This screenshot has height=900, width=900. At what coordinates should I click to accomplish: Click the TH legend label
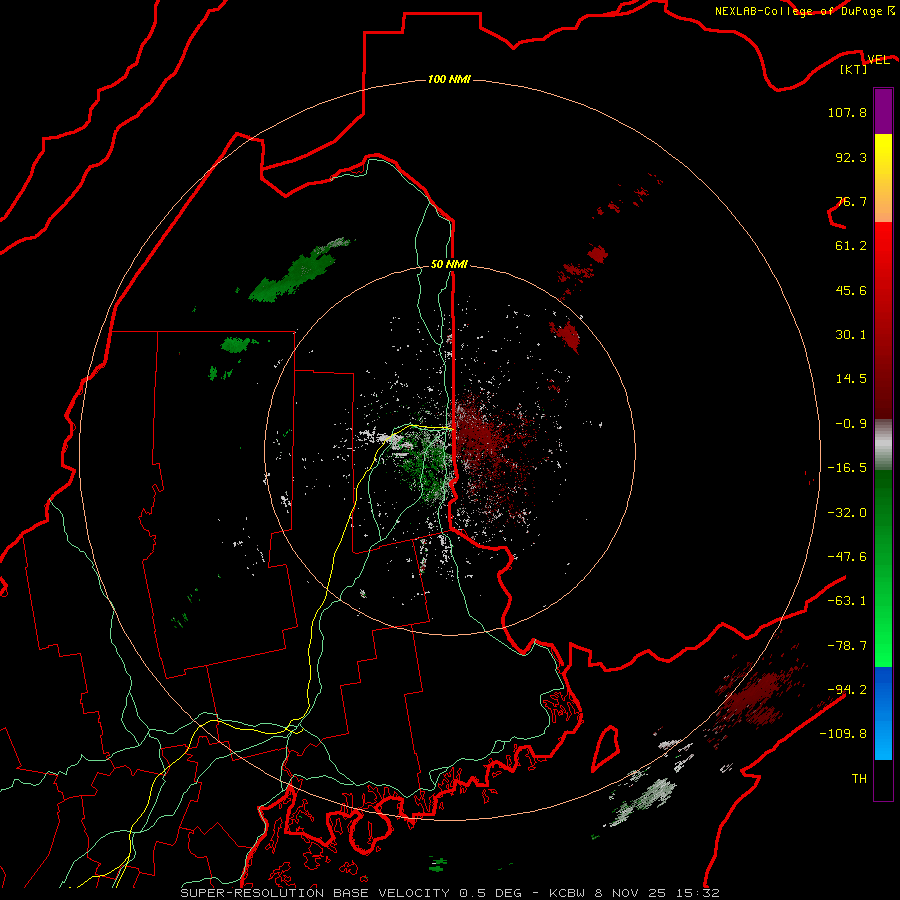[859, 779]
